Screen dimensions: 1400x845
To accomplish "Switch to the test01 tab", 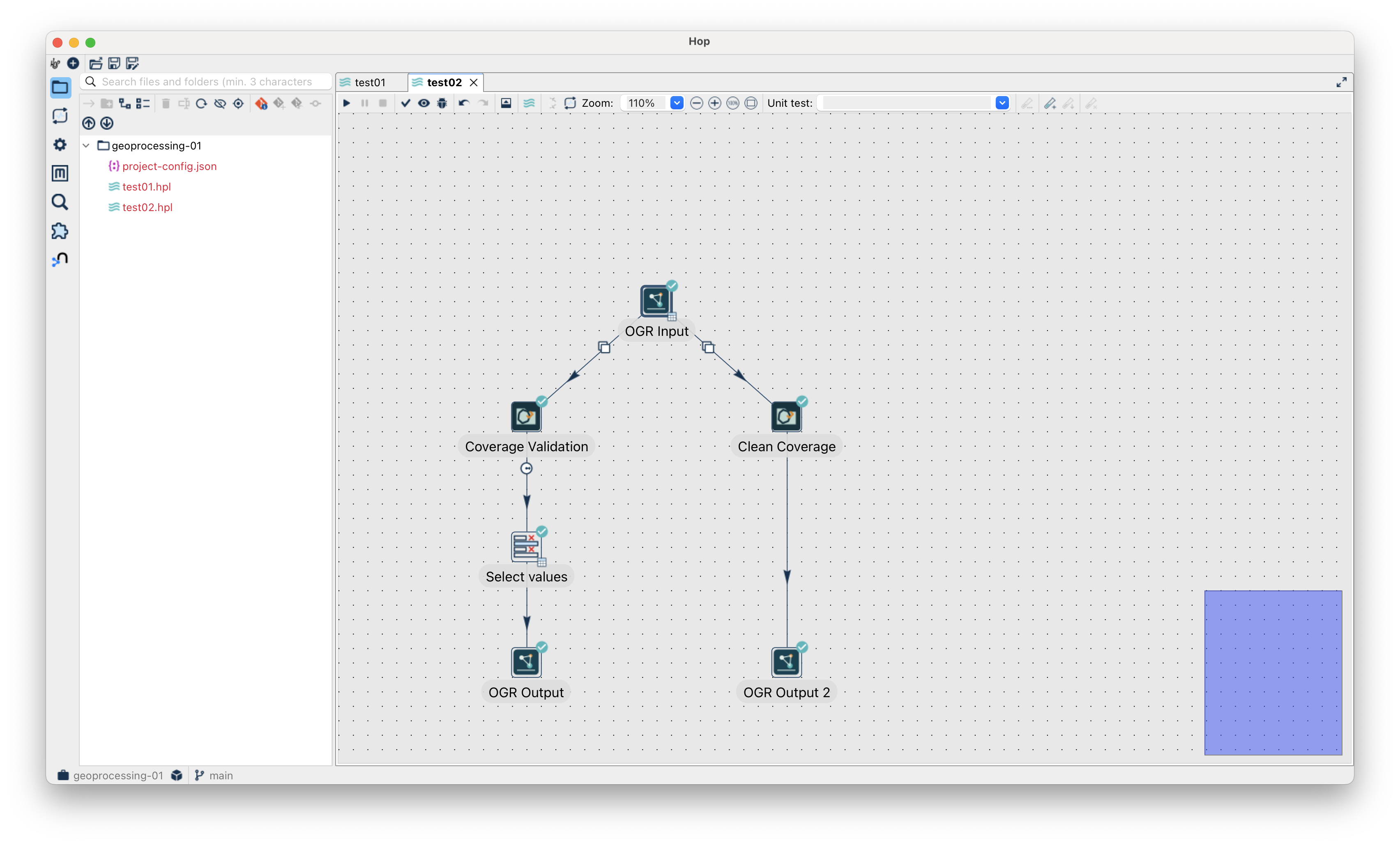I will click(x=370, y=83).
